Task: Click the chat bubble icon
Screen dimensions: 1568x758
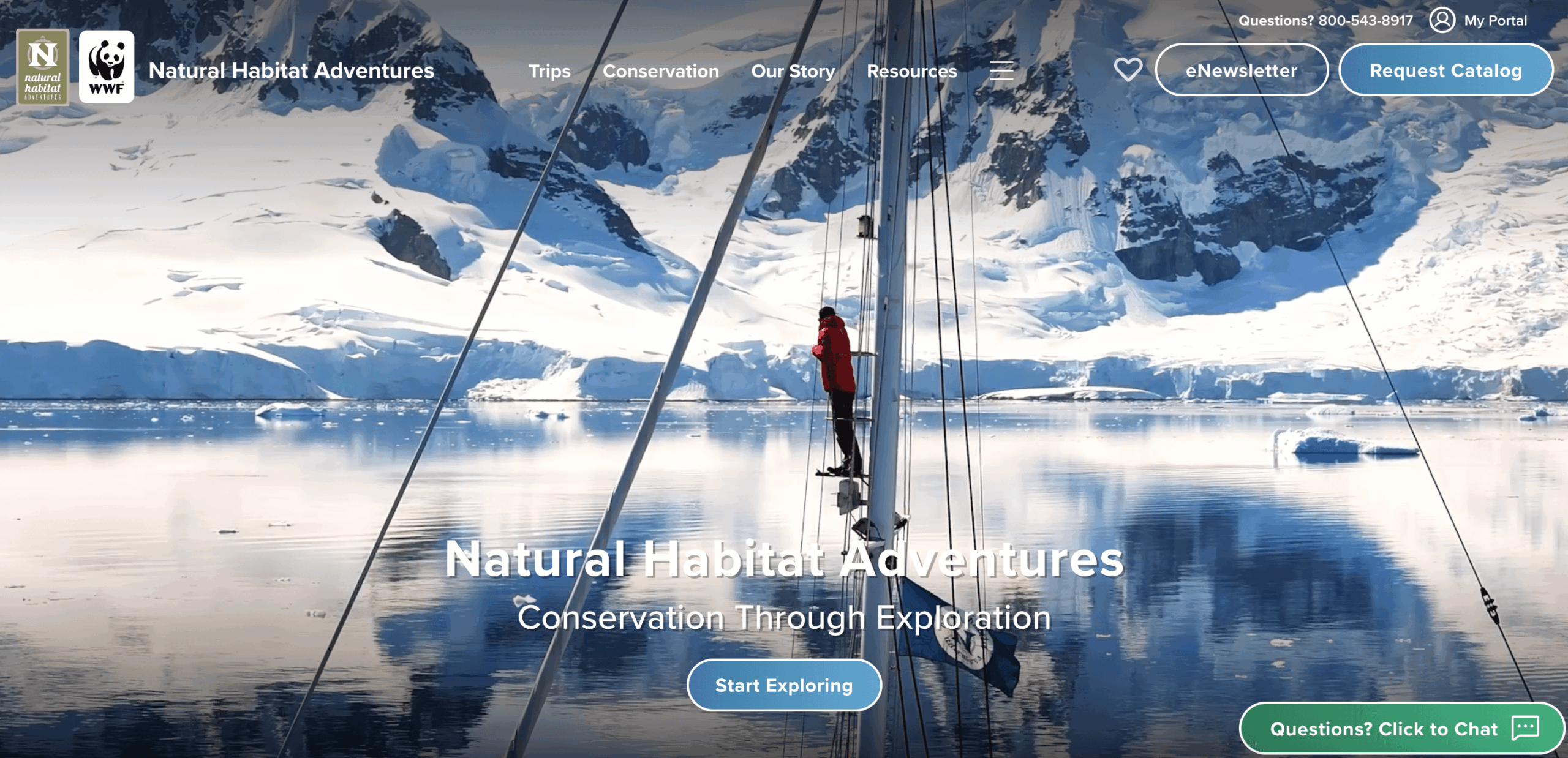Action: (x=1525, y=727)
